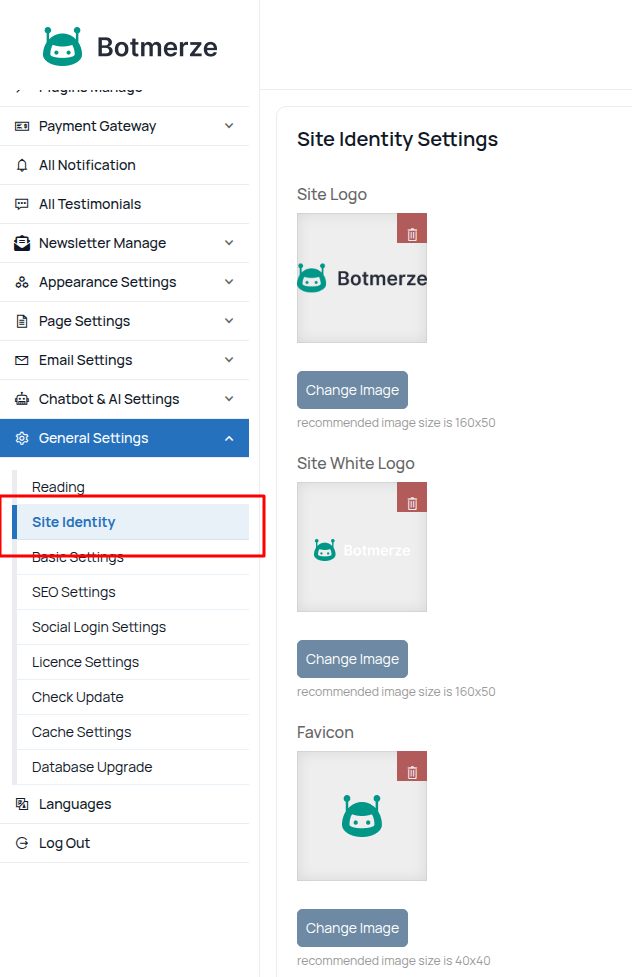This screenshot has height=977, width=632.
Task: Click the bell icon beside All Notification
Action: [22, 165]
